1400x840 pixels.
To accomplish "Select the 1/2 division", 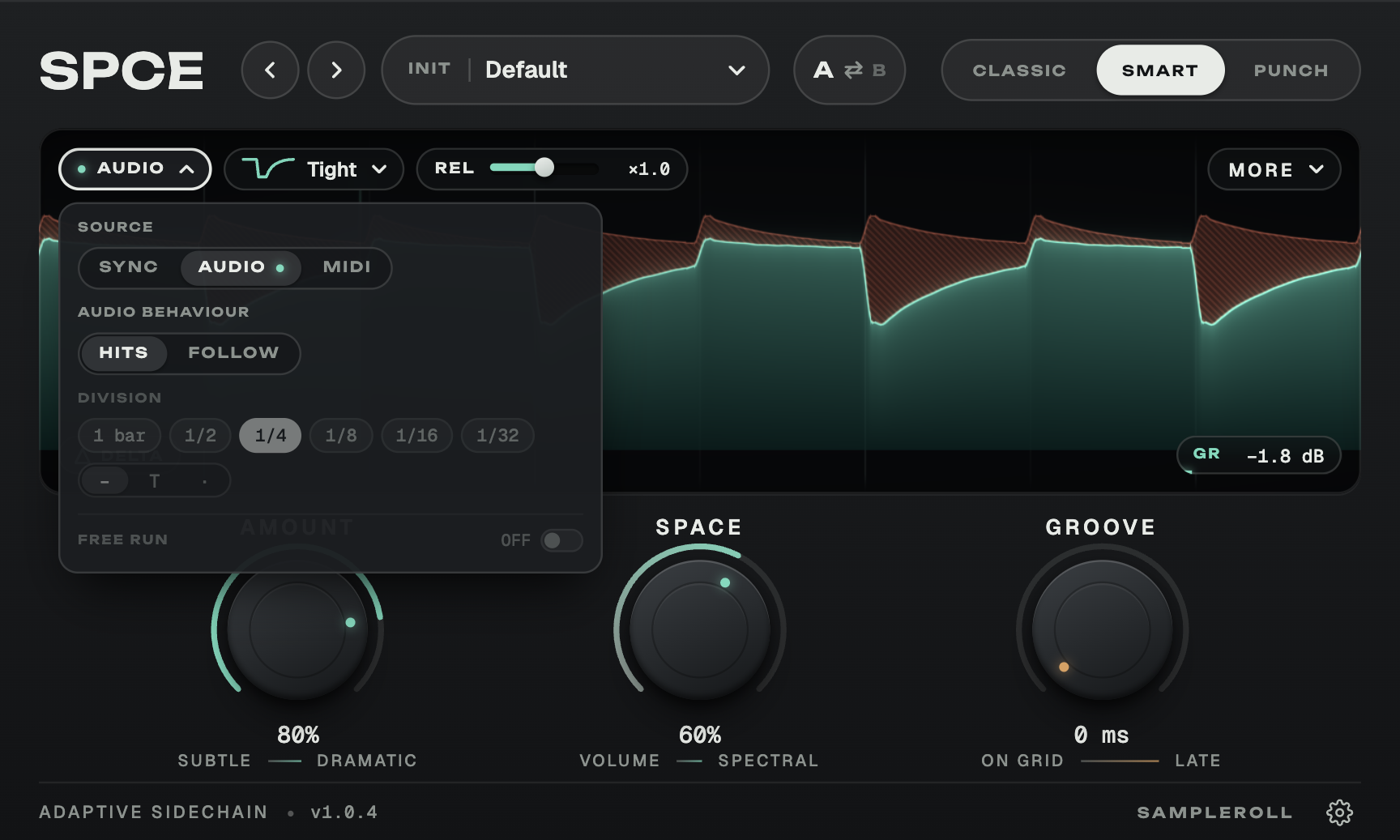I will pyautogui.click(x=200, y=436).
